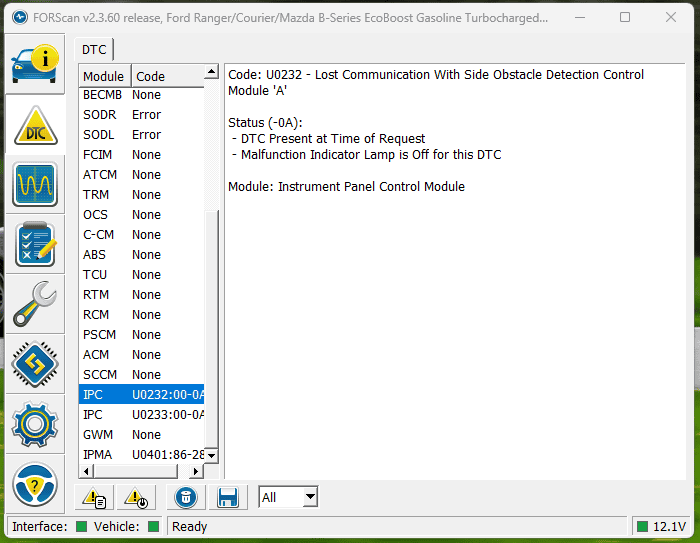Select the IPMA U0401:86-28 row
700x543 pixels.
click(x=142, y=455)
